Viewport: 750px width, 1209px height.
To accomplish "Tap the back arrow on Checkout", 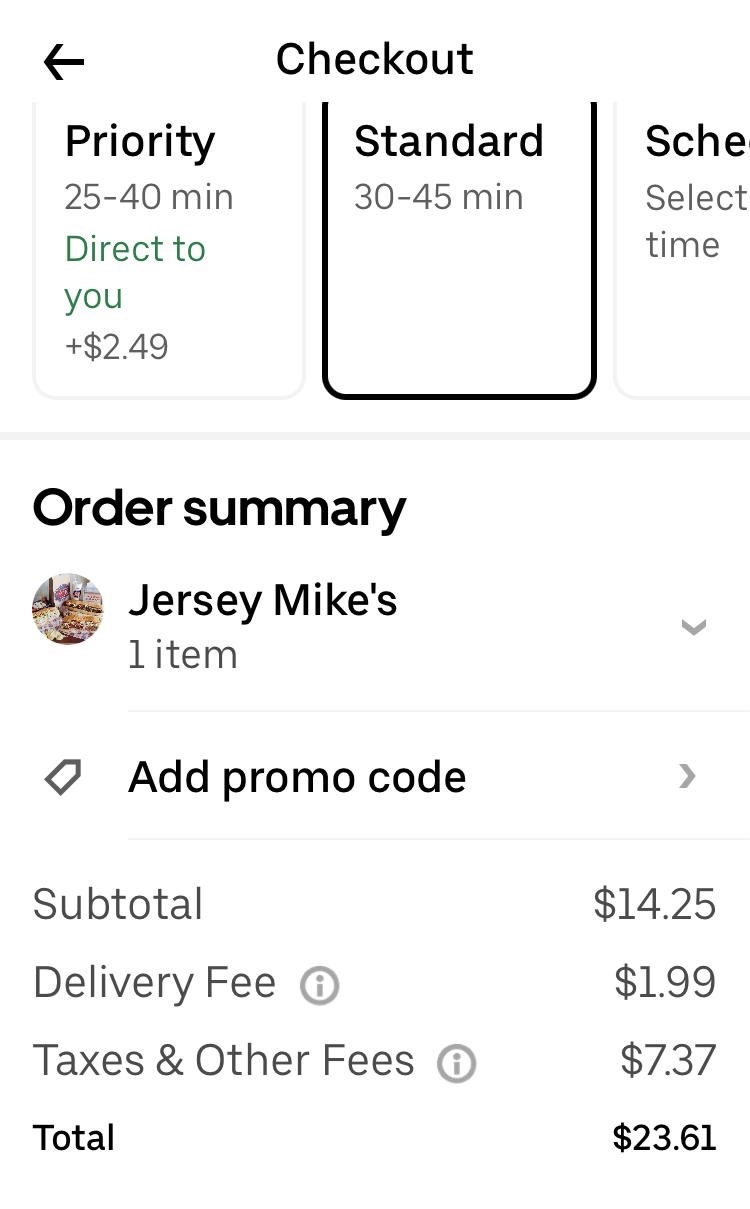I will tap(64, 62).
